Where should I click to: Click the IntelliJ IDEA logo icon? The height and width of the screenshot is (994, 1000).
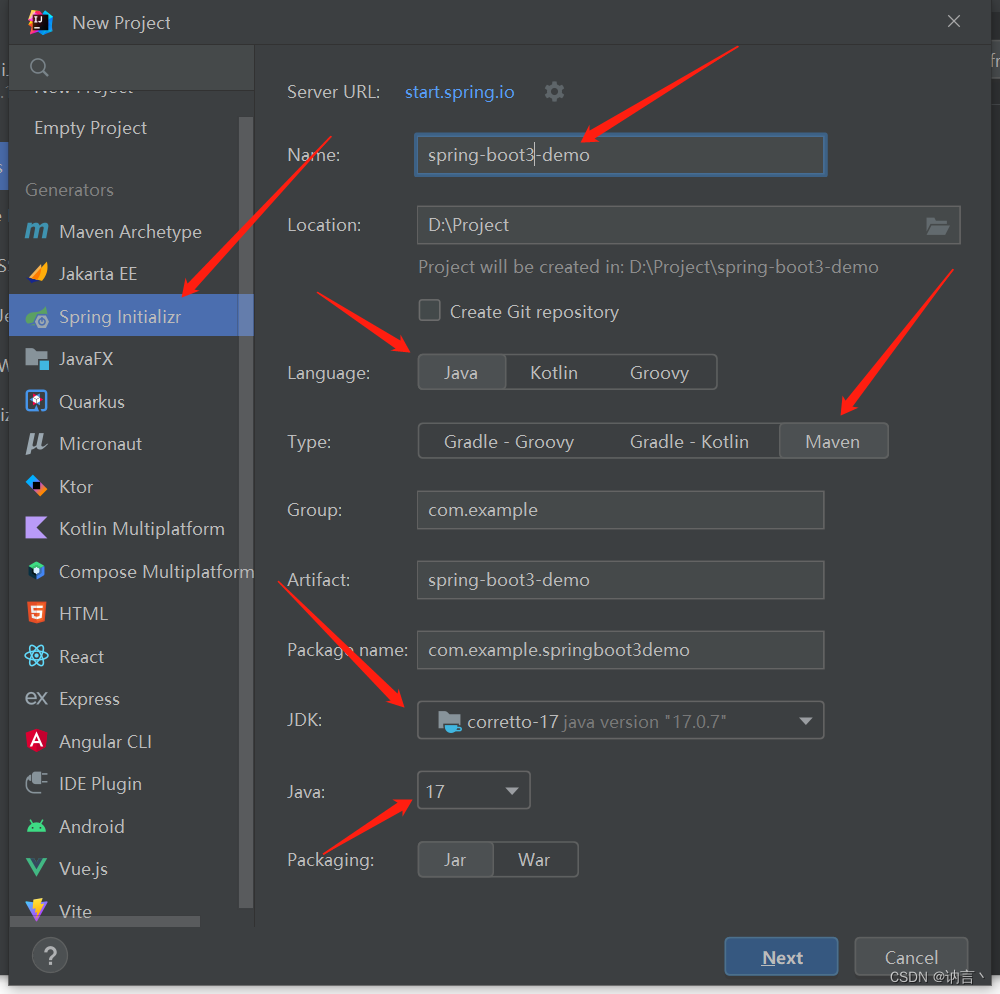[x=40, y=22]
